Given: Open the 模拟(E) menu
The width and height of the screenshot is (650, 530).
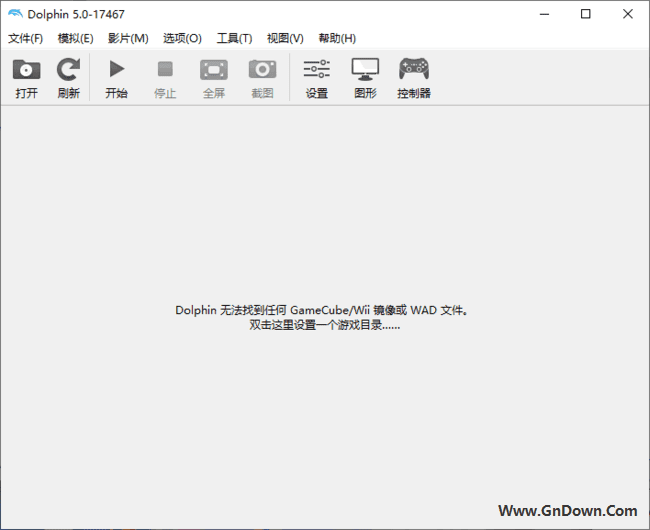Looking at the screenshot, I should click(x=76, y=38).
